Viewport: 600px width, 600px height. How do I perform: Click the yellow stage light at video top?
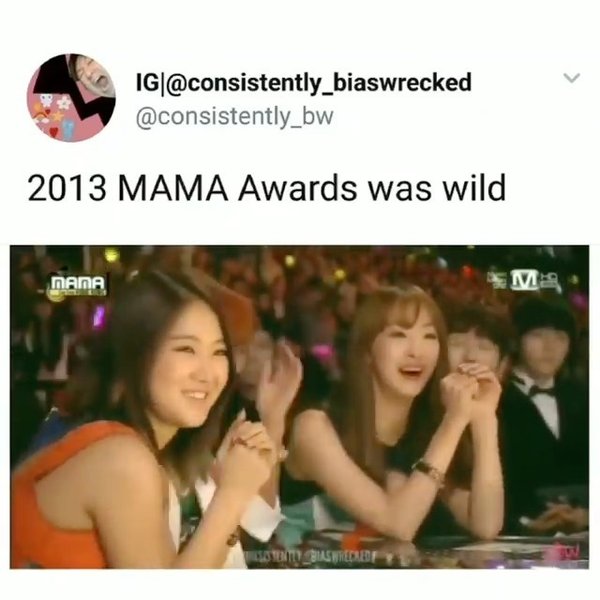click(x=111, y=254)
